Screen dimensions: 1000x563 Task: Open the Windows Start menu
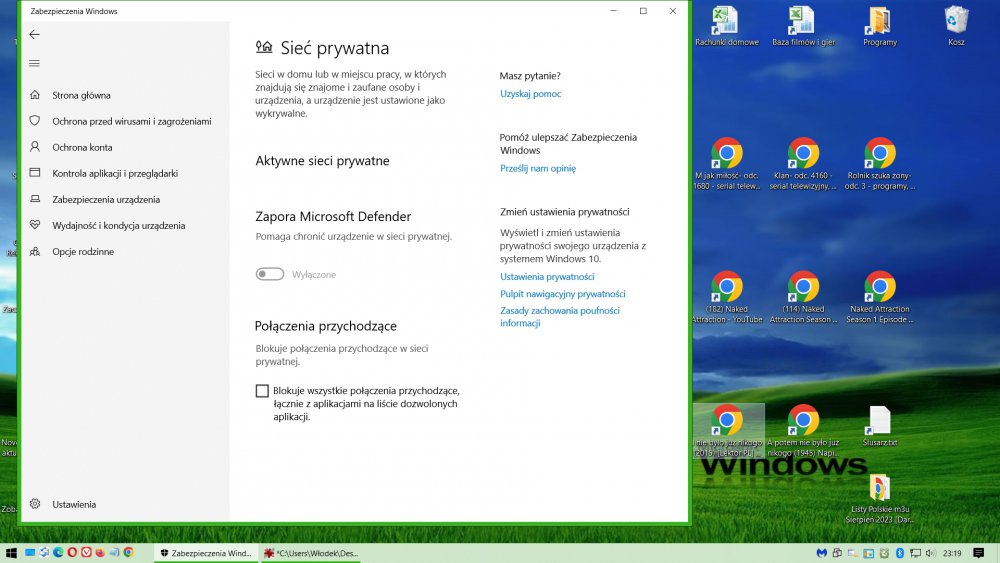pyautogui.click(x=11, y=553)
